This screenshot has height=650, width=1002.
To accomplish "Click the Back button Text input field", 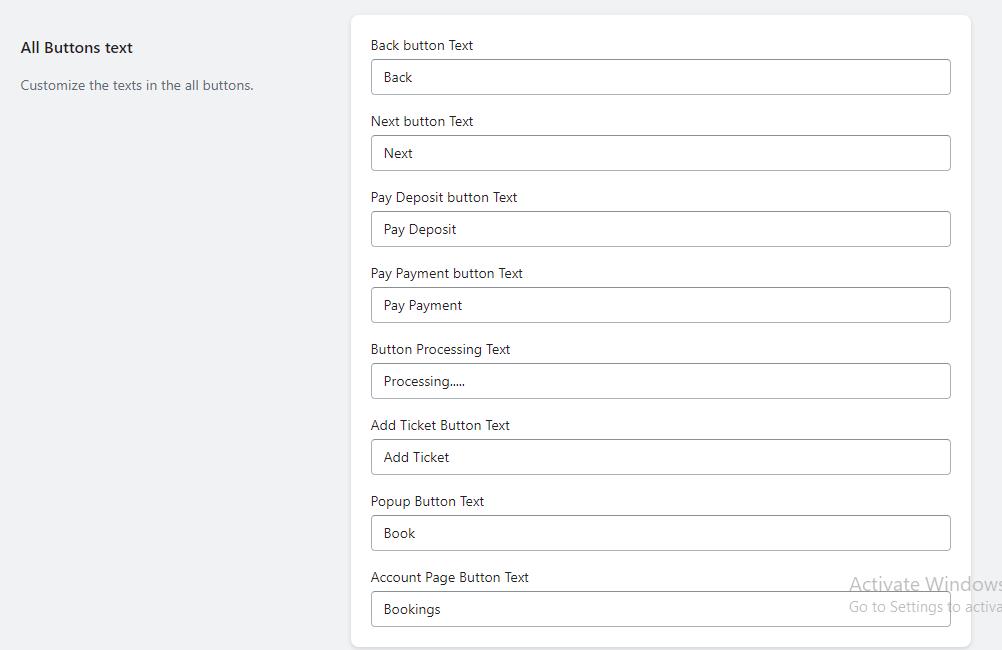I will tap(660, 77).
